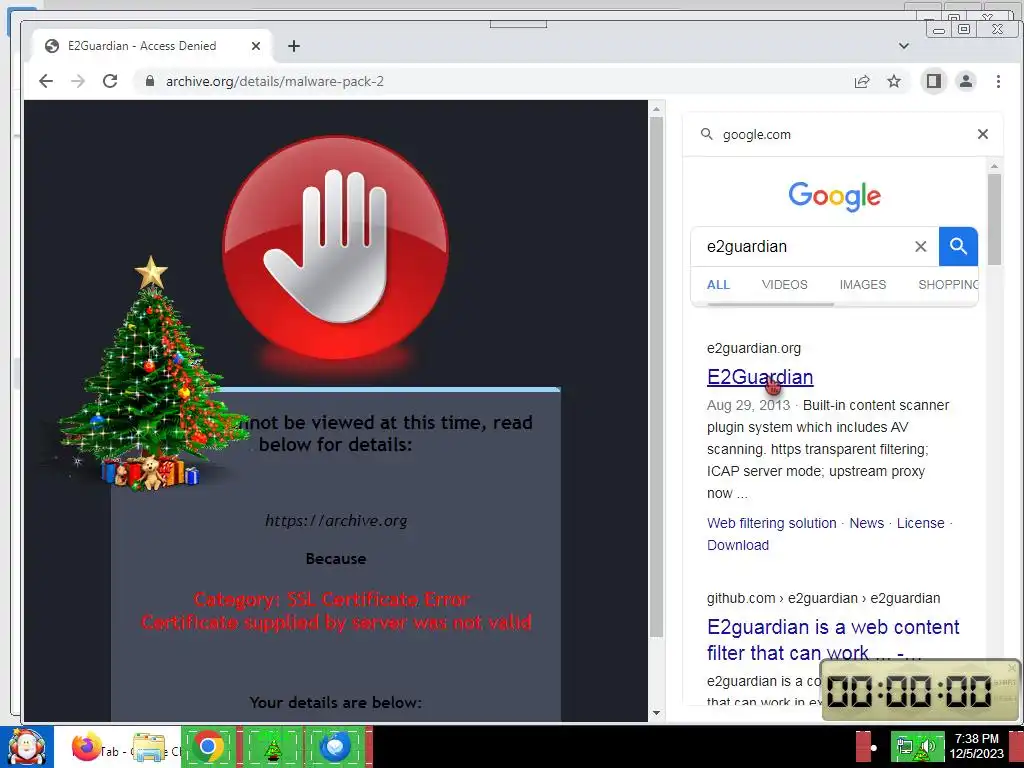This screenshot has width=1024, height=768.
Task: Submit search with blue magnifier button
Action: click(x=958, y=246)
